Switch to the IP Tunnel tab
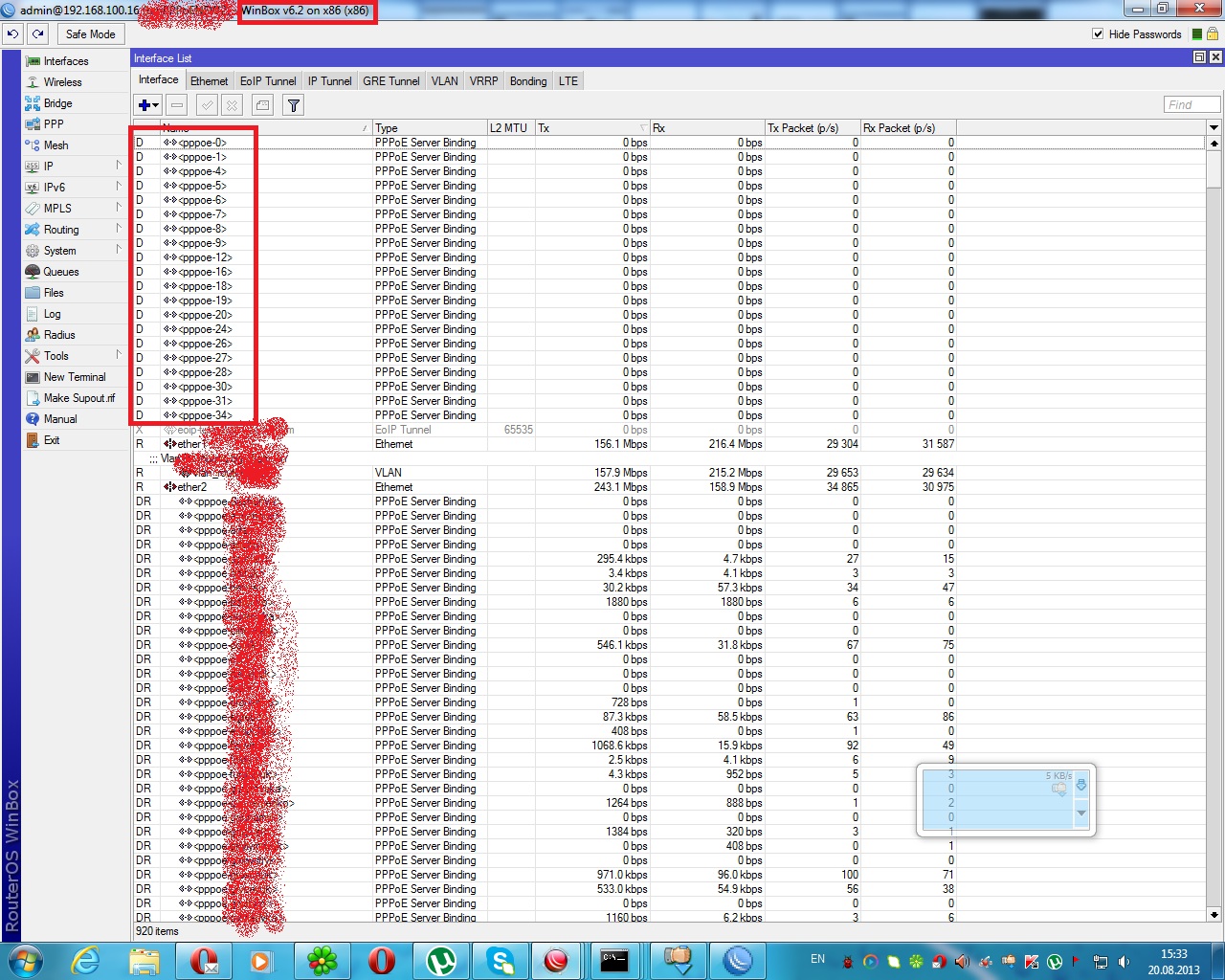The image size is (1225, 980). [x=329, y=81]
